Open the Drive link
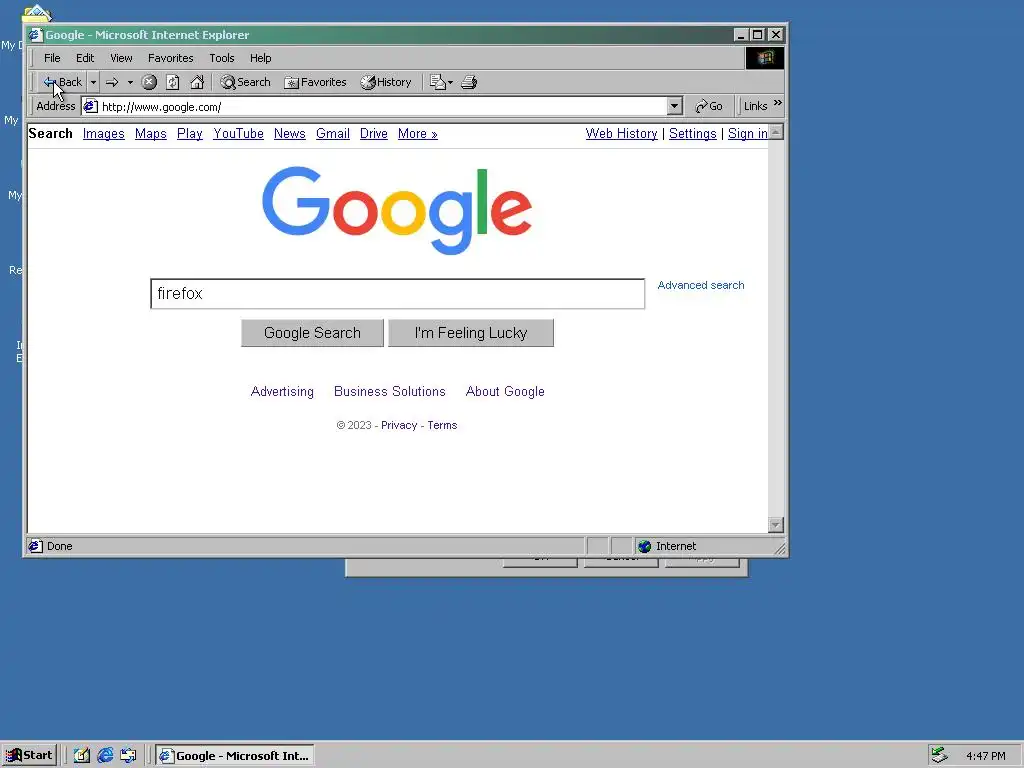Viewport: 1024px width, 768px height. 374,133
